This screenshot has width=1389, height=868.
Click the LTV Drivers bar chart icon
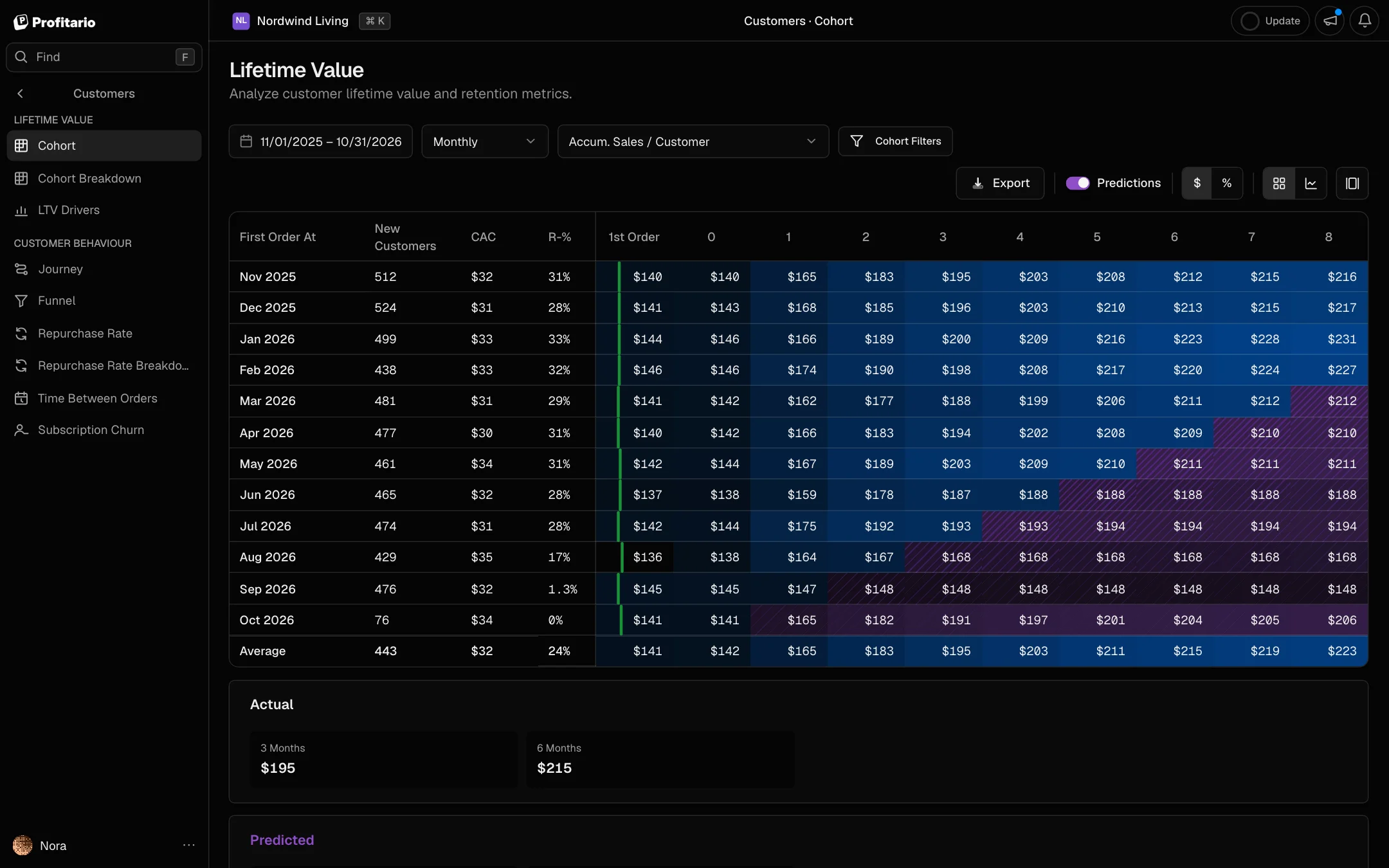click(x=21, y=210)
